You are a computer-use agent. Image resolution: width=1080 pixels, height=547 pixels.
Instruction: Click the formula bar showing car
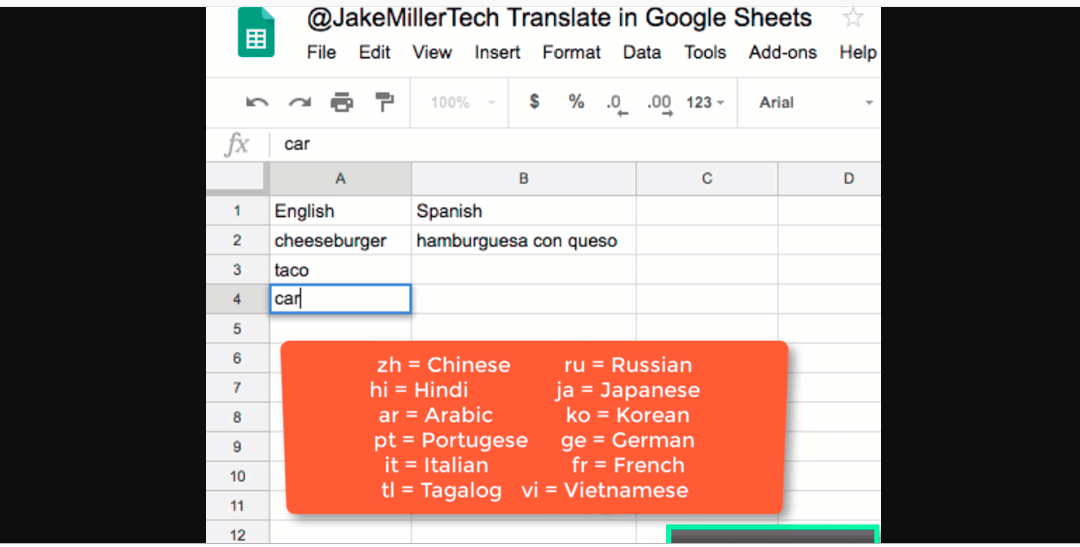[x=575, y=144]
